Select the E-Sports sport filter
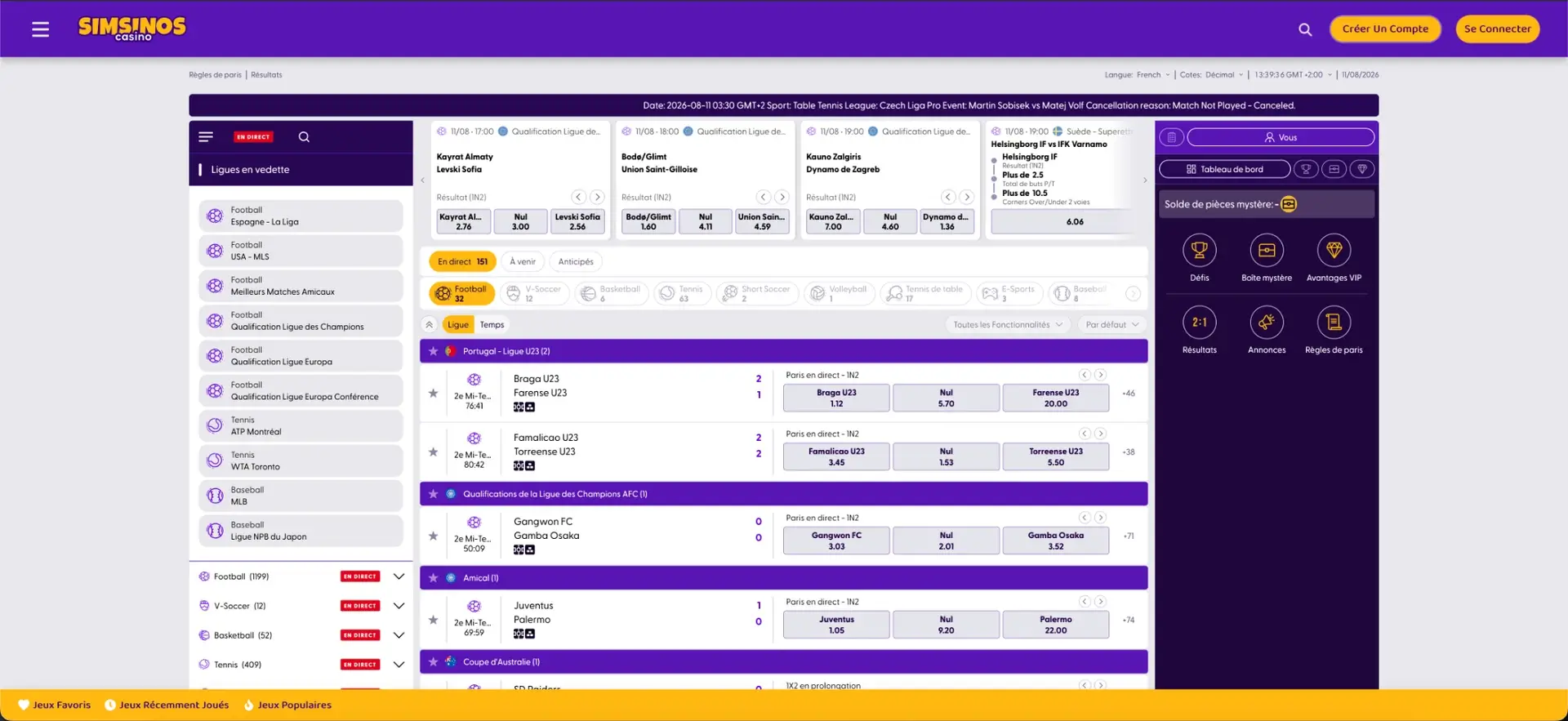Viewport: 1568px width, 721px height. [1009, 294]
